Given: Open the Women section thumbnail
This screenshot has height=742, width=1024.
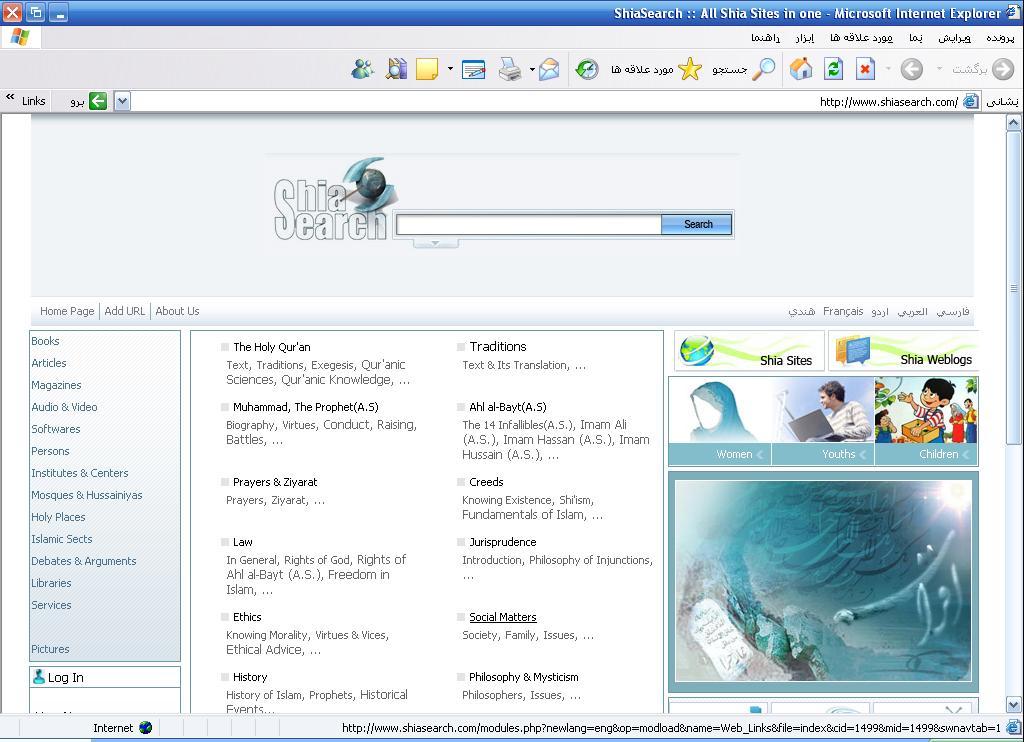Looking at the screenshot, I should (x=720, y=421).
